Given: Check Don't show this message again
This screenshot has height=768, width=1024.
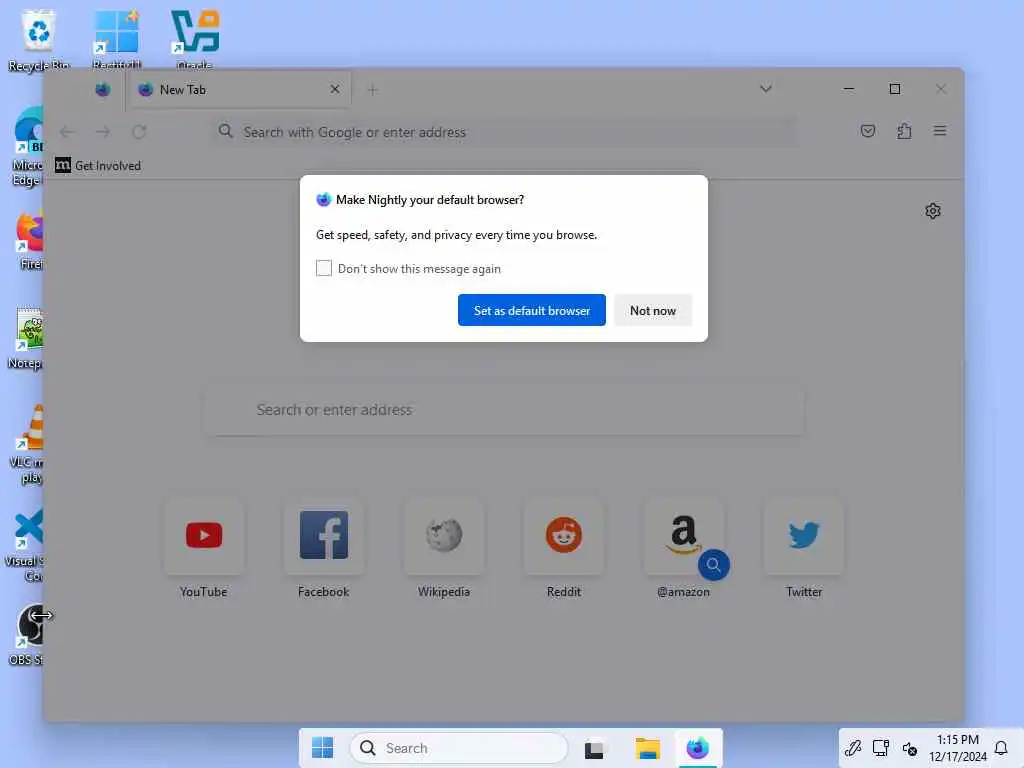Looking at the screenshot, I should tap(324, 268).
